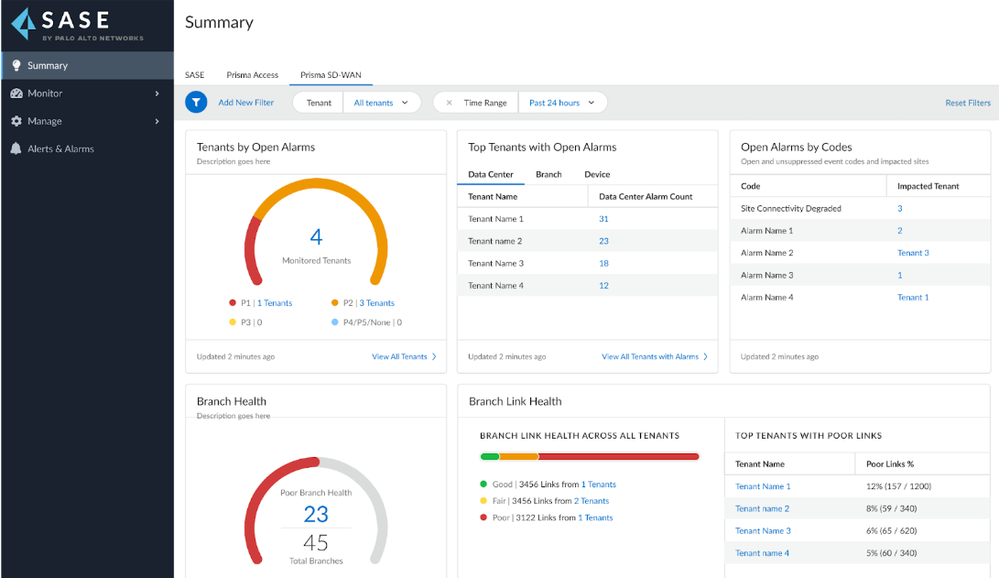Screen dimensions: 999x578
Task: Click the Manage gear icon in sidebar
Action: coord(16,122)
